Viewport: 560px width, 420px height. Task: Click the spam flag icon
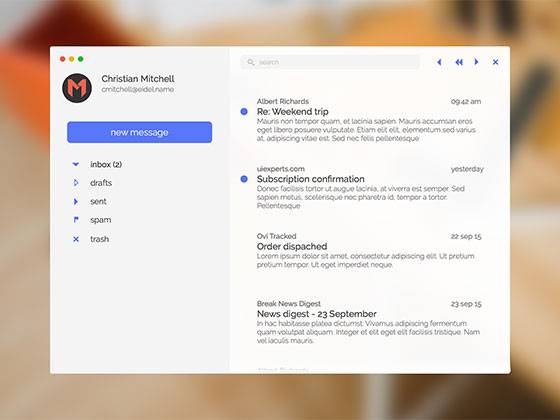(x=76, y=220)
